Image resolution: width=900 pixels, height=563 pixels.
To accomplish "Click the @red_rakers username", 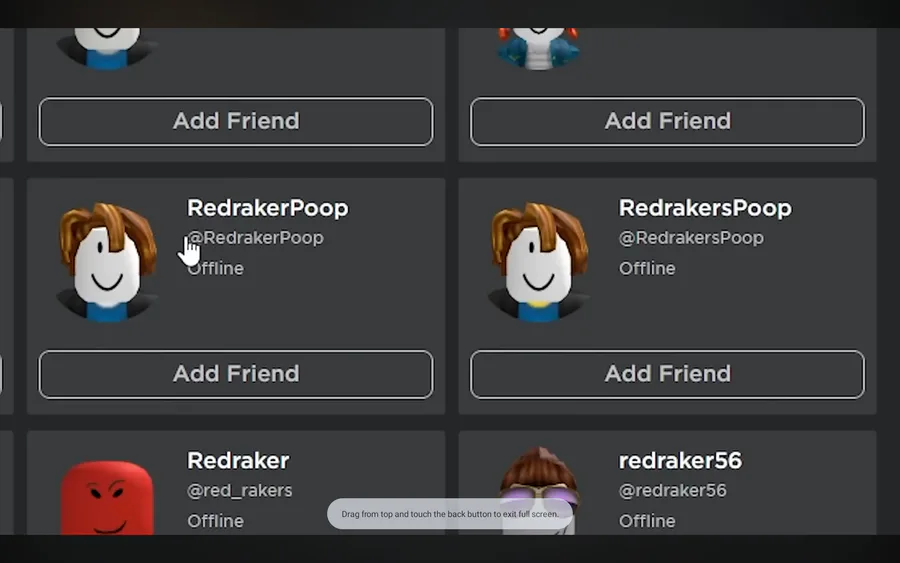I will pyautogui.click(x=240, y=491).
